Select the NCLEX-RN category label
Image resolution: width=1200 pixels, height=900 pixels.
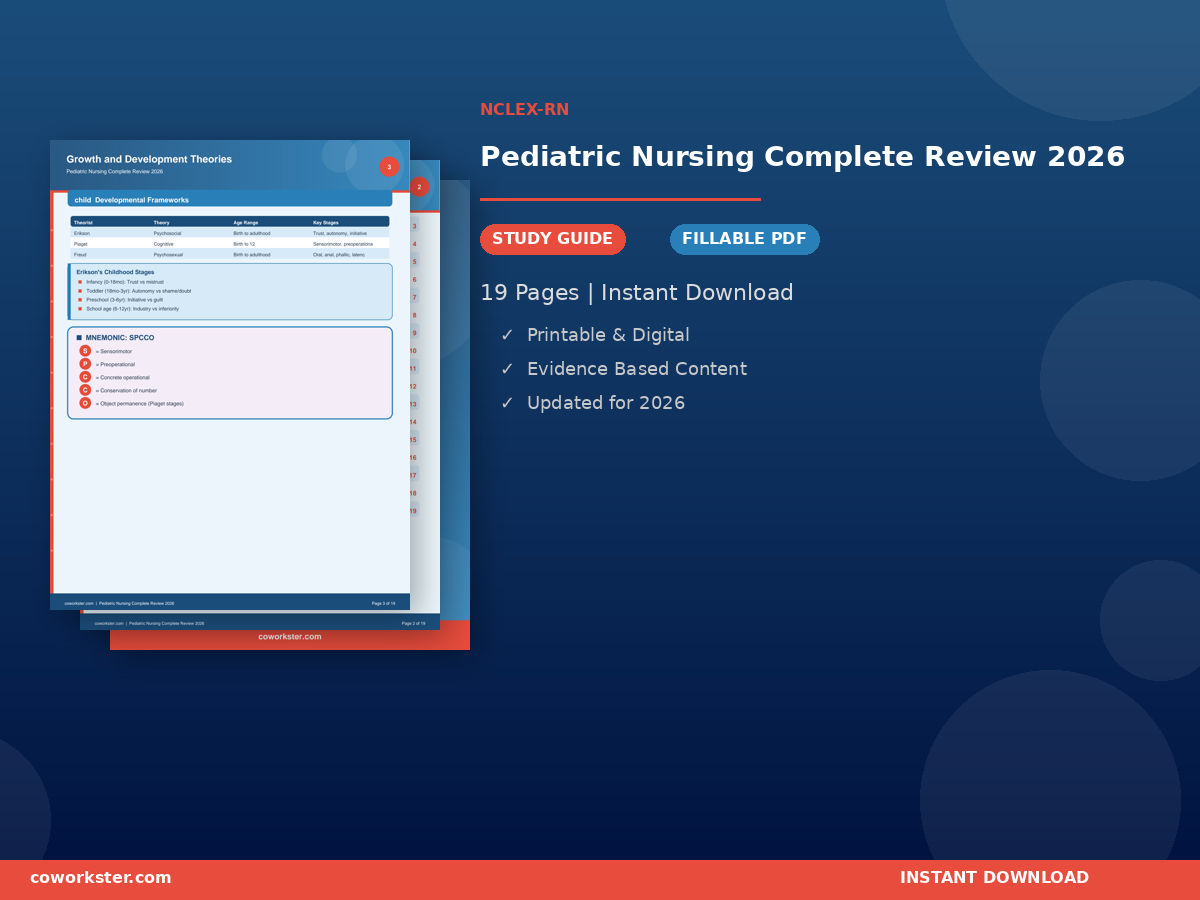(524, 110)
